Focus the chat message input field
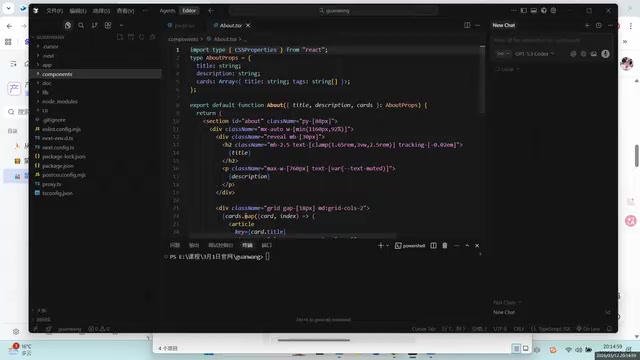The image size is (640, 360). tap(551, 40)
